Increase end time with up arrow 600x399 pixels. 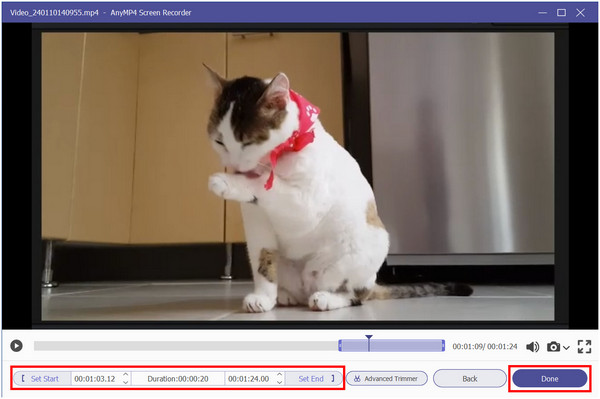pyautogui.click(x=280, y=375)
